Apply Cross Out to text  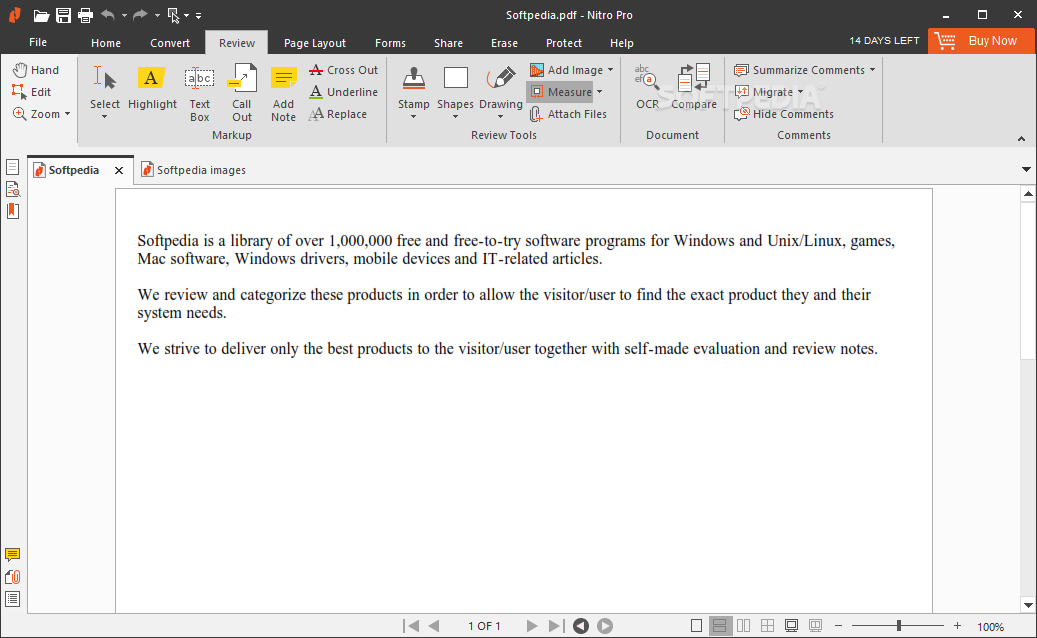click(343, 70)
